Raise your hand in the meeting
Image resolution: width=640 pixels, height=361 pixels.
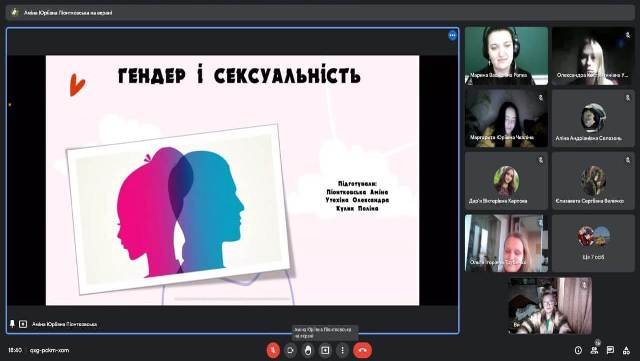308,350
